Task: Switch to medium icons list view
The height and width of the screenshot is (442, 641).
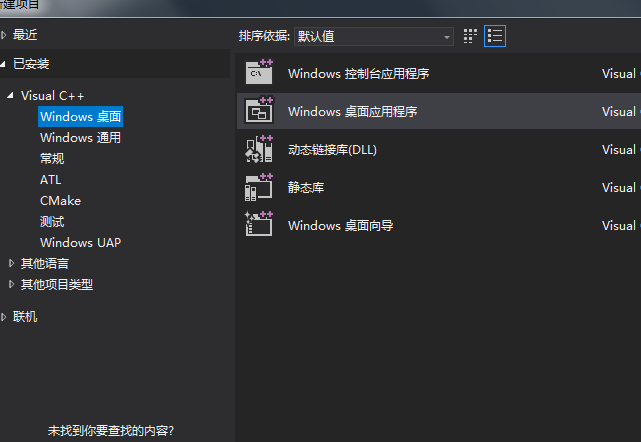Action: [495, 36]
